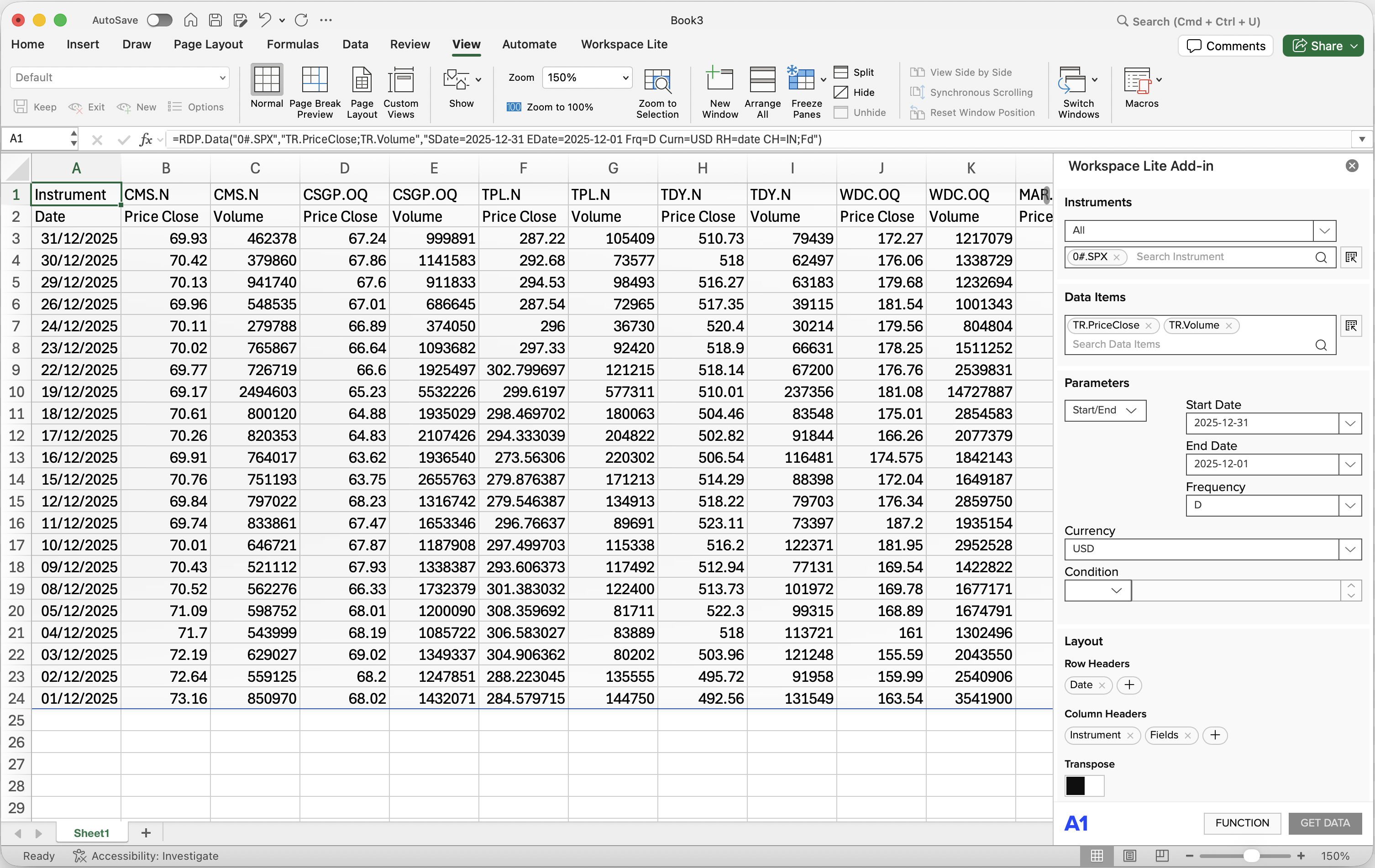This screenshot has height=868, width=1375.
Task: Open the Workspace Lite tab
Action: coord(624,45)
